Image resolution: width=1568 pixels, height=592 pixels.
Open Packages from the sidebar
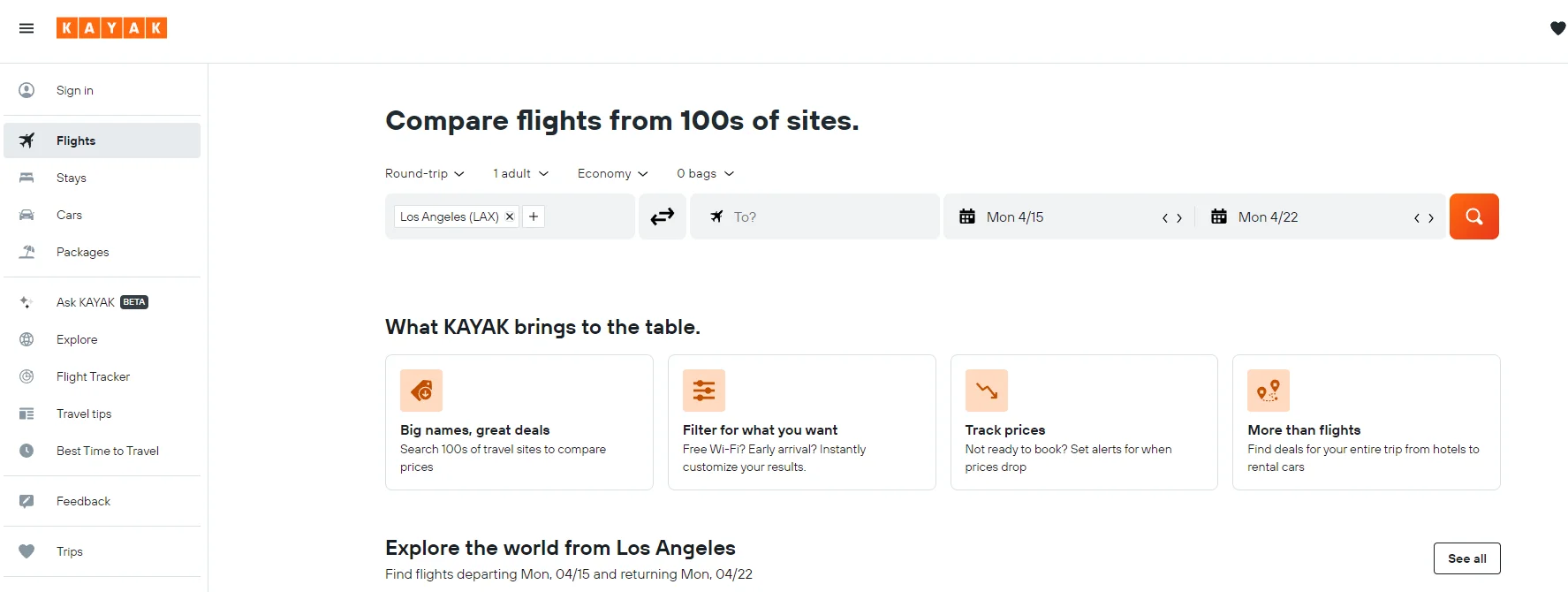(102, 252)
